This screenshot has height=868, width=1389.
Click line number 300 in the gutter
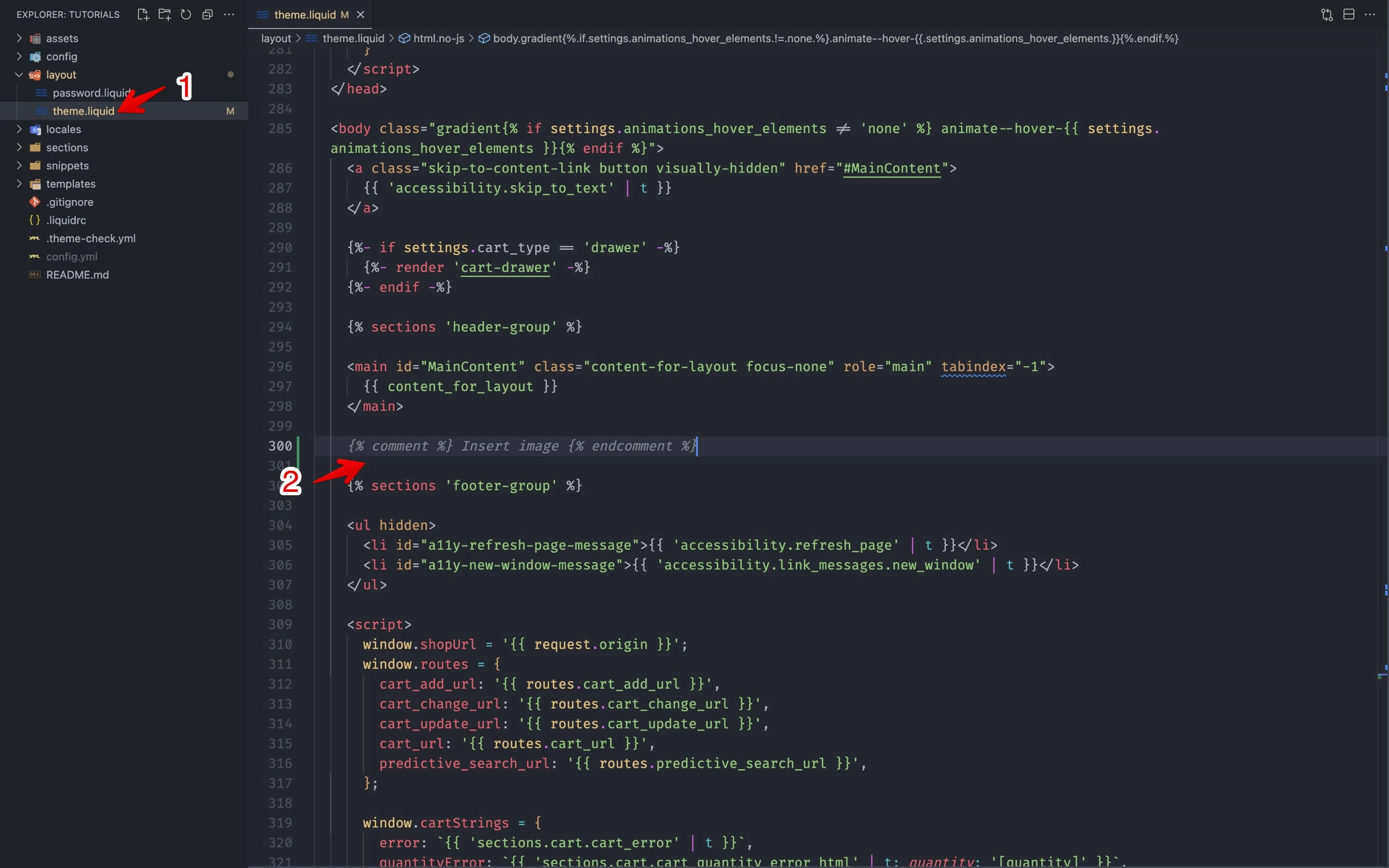click(280, 446)
